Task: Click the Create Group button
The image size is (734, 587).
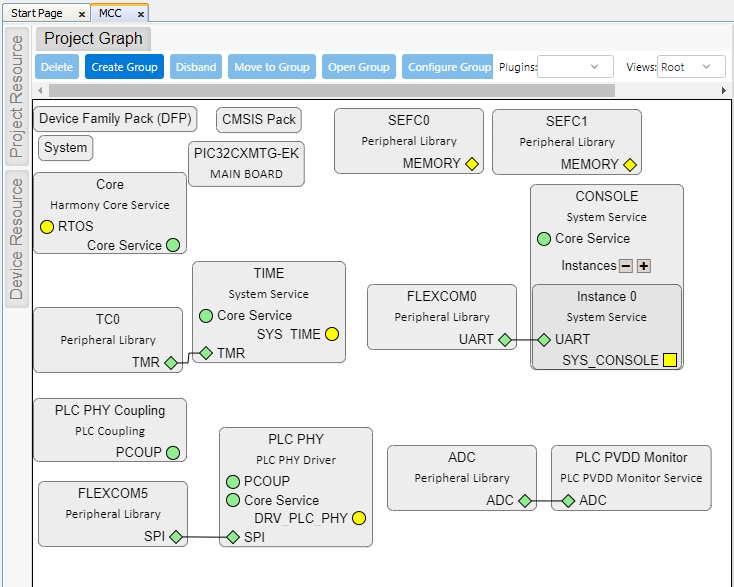Action: pyautogui.click(x=124, y=67)
